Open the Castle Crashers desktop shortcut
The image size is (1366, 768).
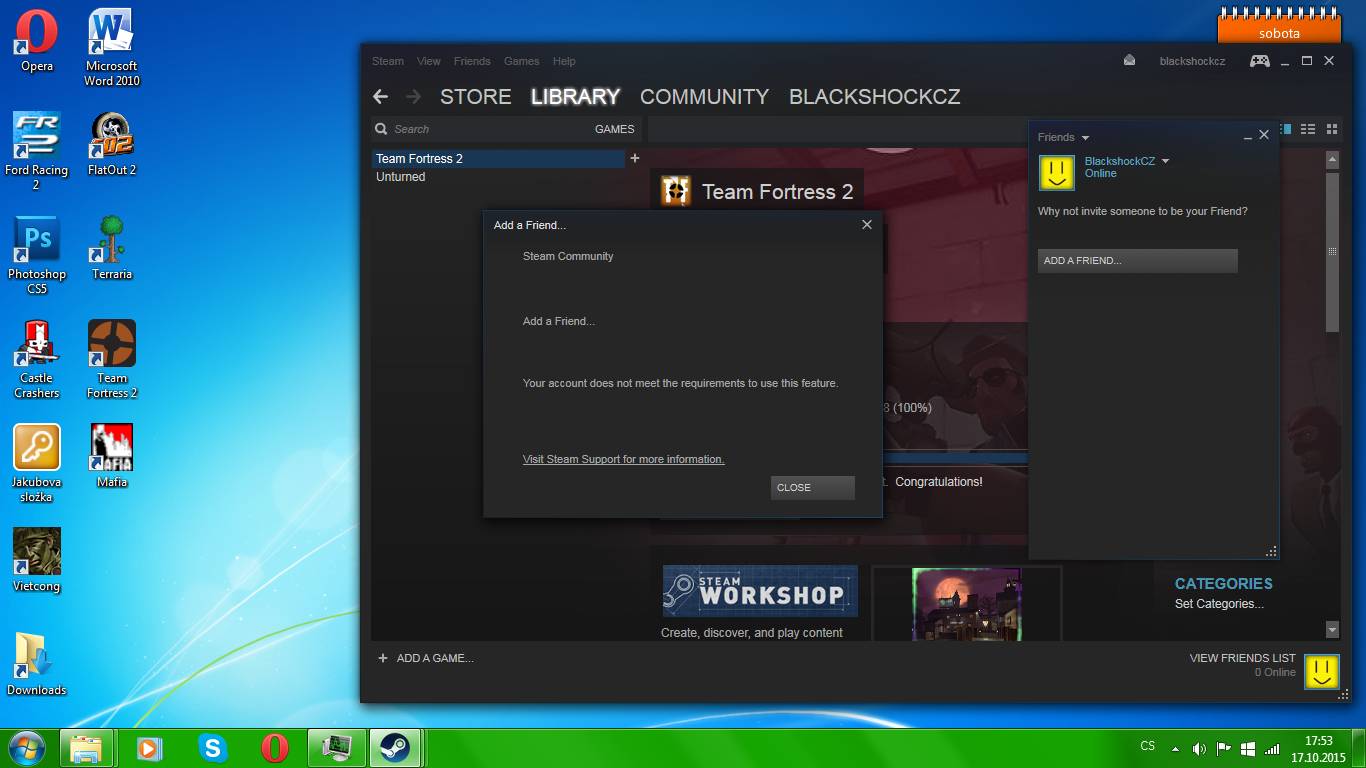coord(37,360)
